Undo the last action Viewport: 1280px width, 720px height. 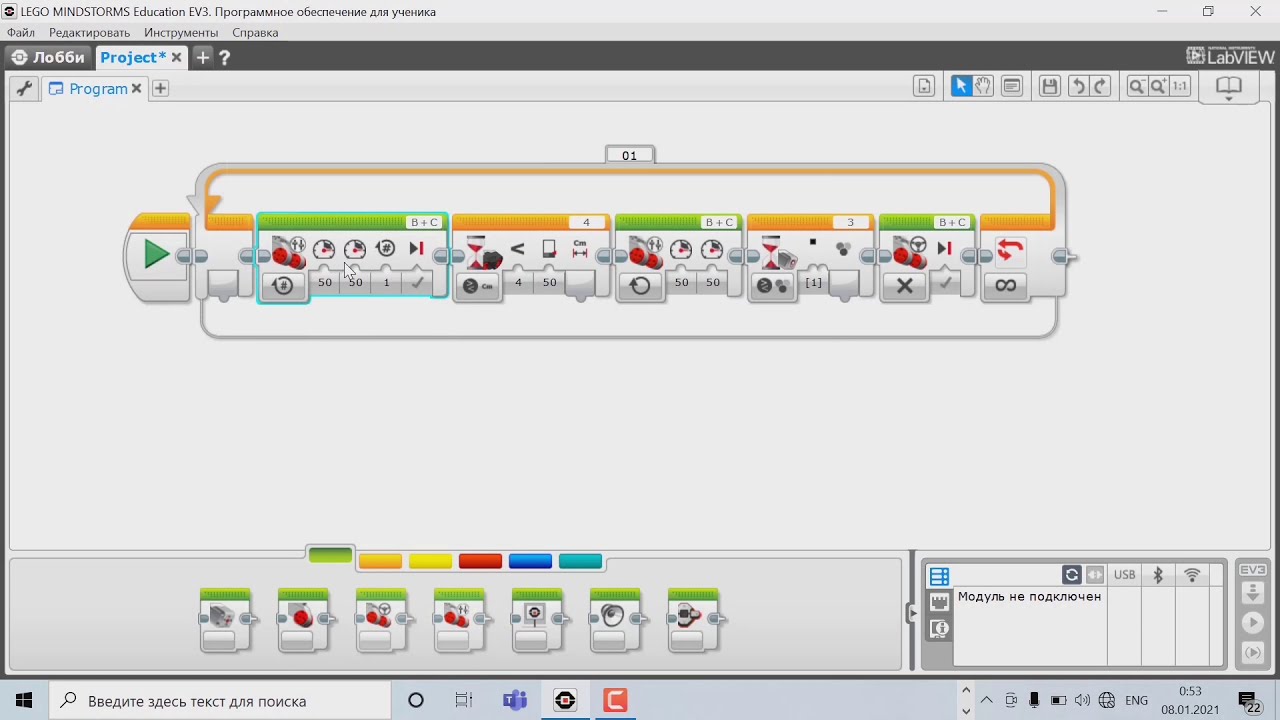point(1078,86)
